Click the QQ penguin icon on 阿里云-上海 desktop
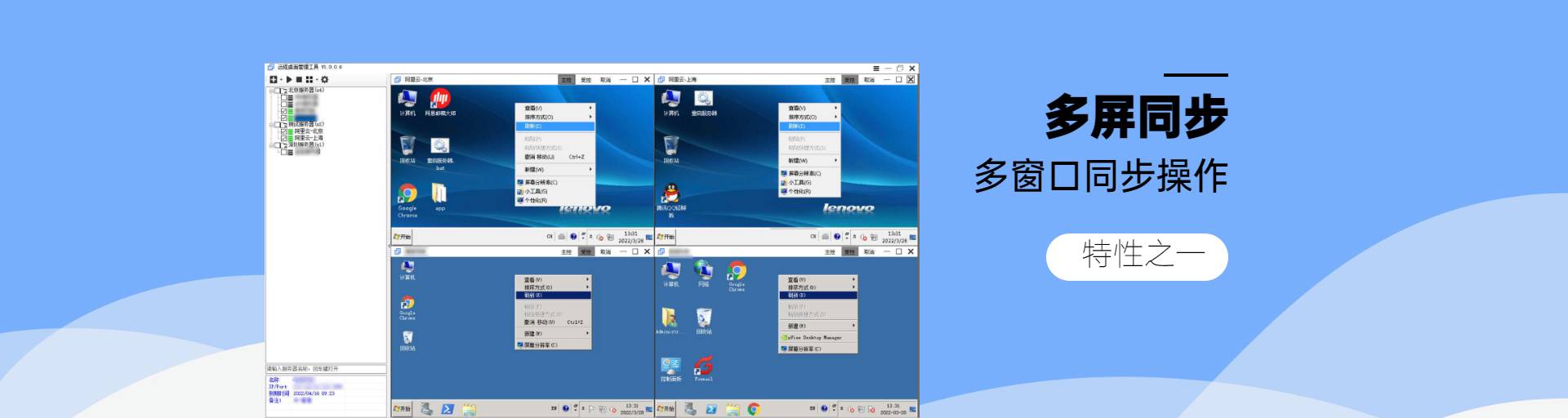Viewport: 1568px width, 418px height. (670, 193)
